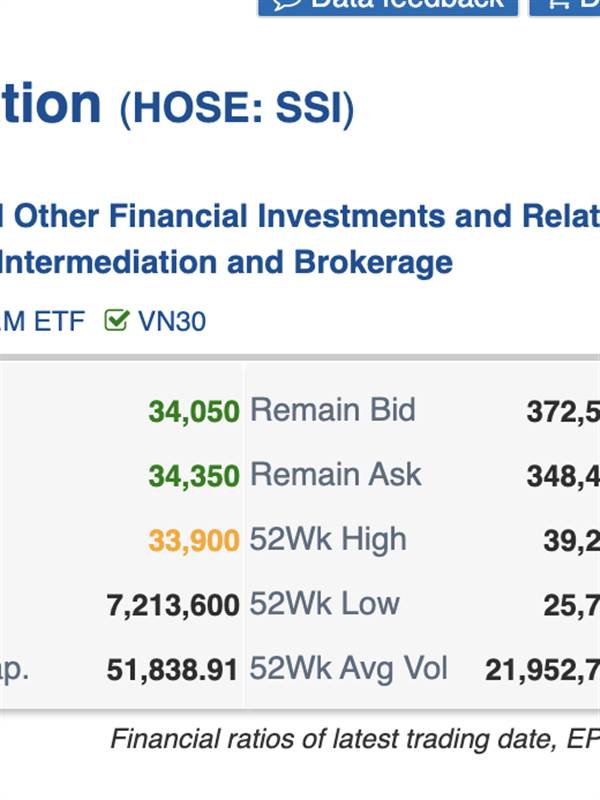Open the ETF tag link
600x800 pixels.
click(x=42, y=321)
